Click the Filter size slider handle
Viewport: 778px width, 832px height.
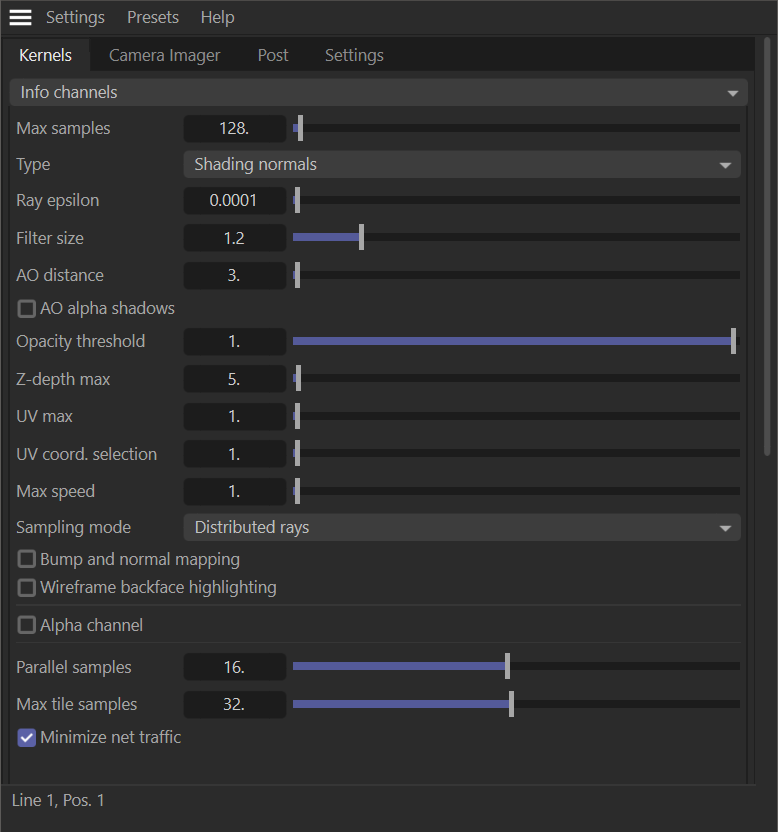(x=361, y=237)
